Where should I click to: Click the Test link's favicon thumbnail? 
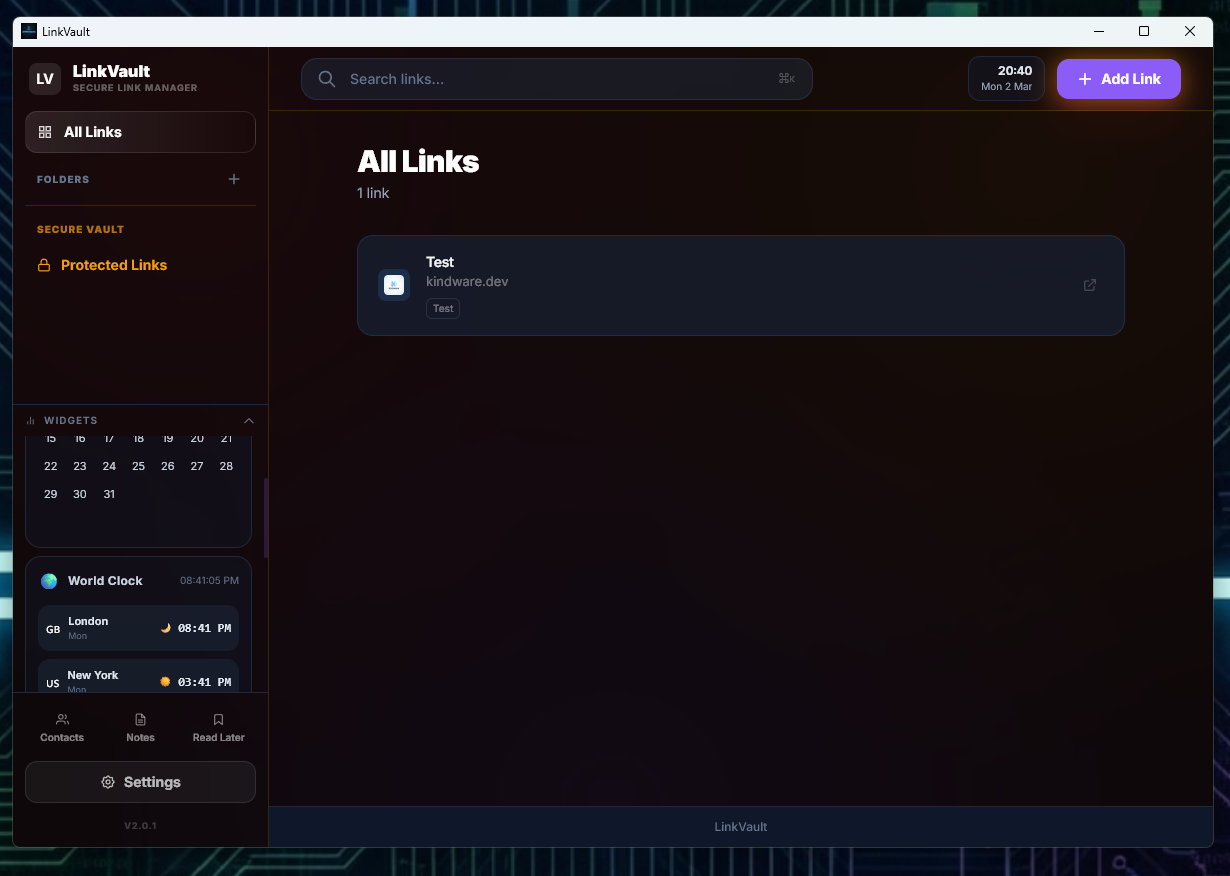(394, 285)
